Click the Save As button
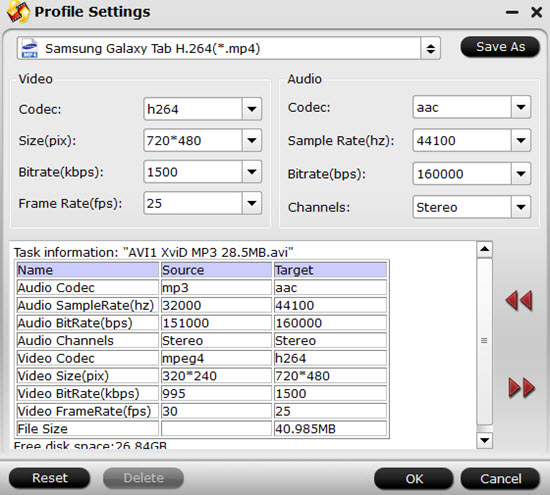 click(500, 47)
